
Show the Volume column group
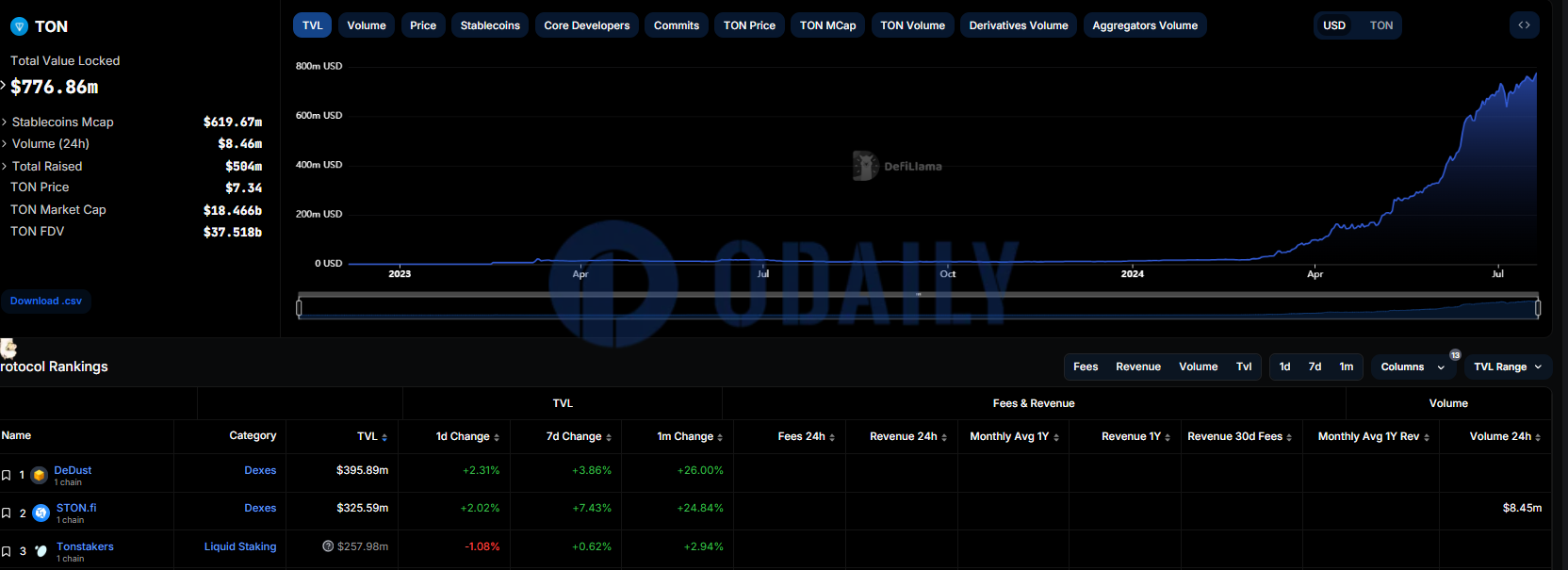click(x=1199, y=366)
